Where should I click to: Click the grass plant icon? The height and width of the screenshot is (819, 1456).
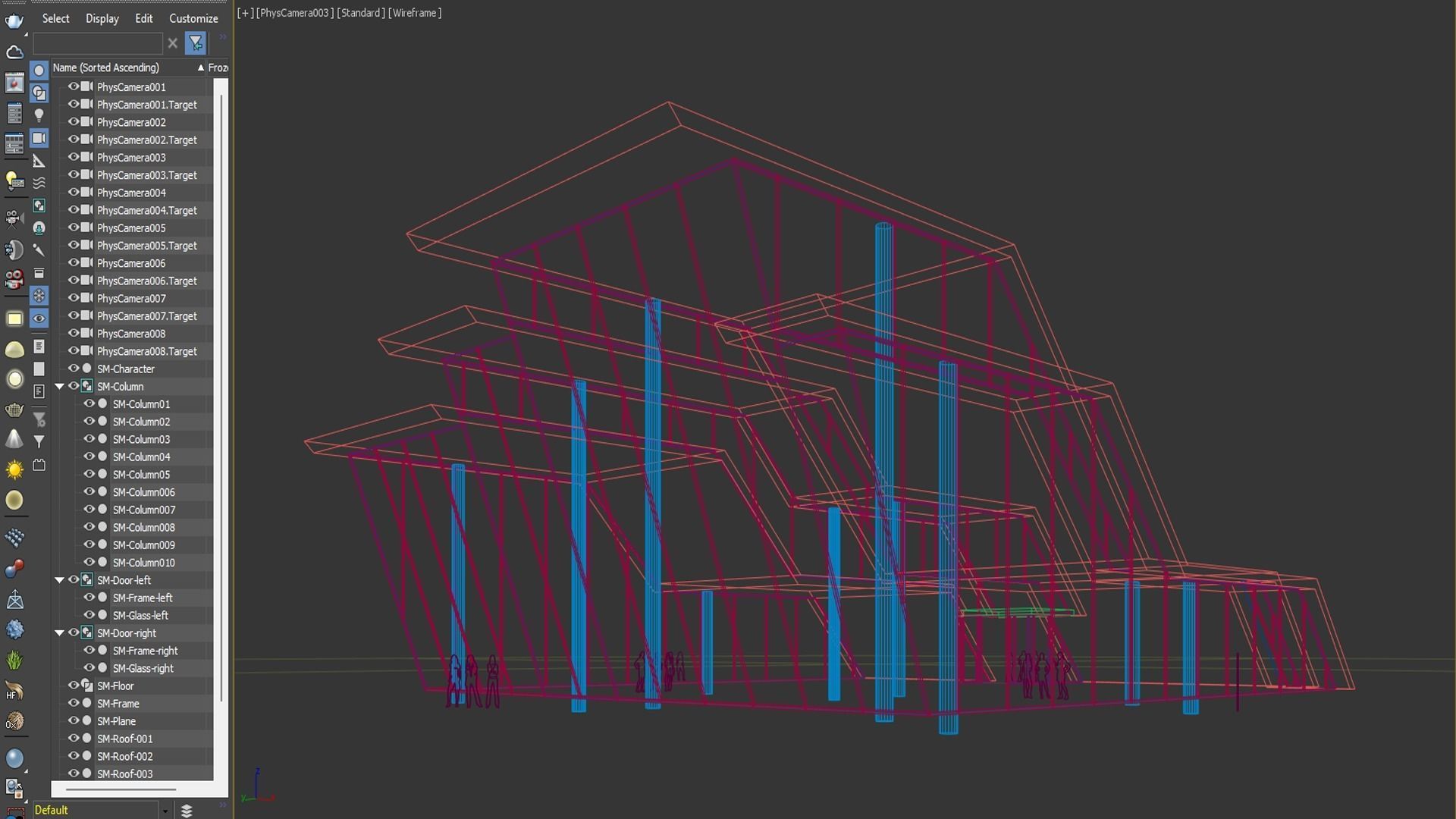(14, 661)
